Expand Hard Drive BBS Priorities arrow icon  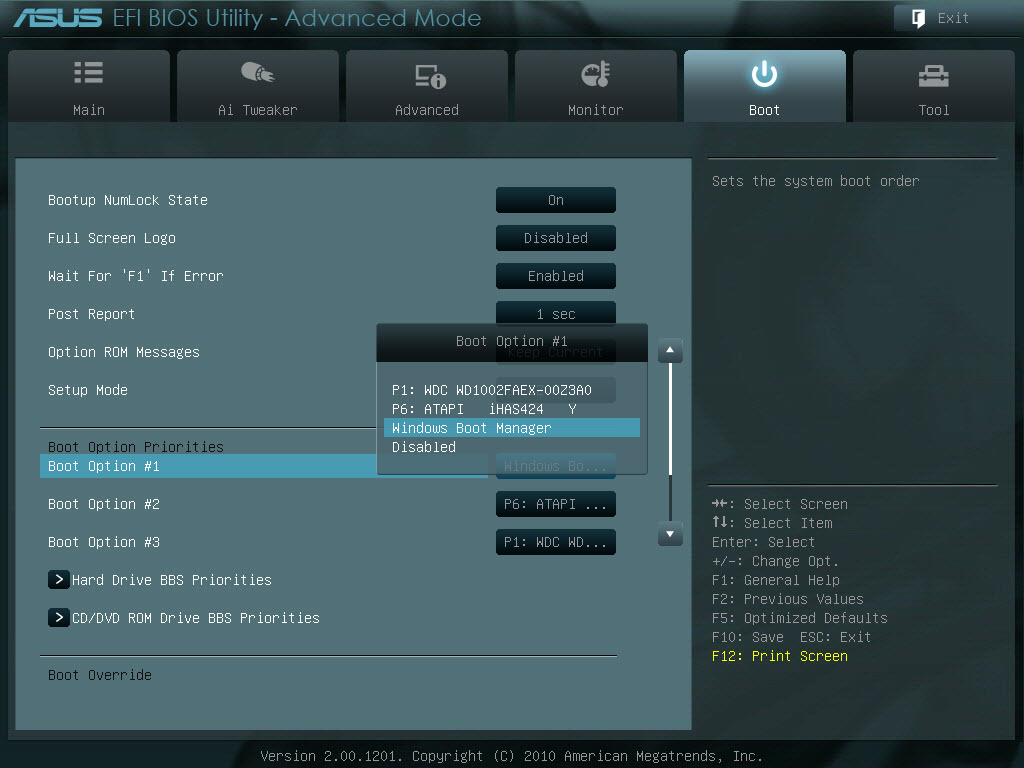(x=59, y=579)
